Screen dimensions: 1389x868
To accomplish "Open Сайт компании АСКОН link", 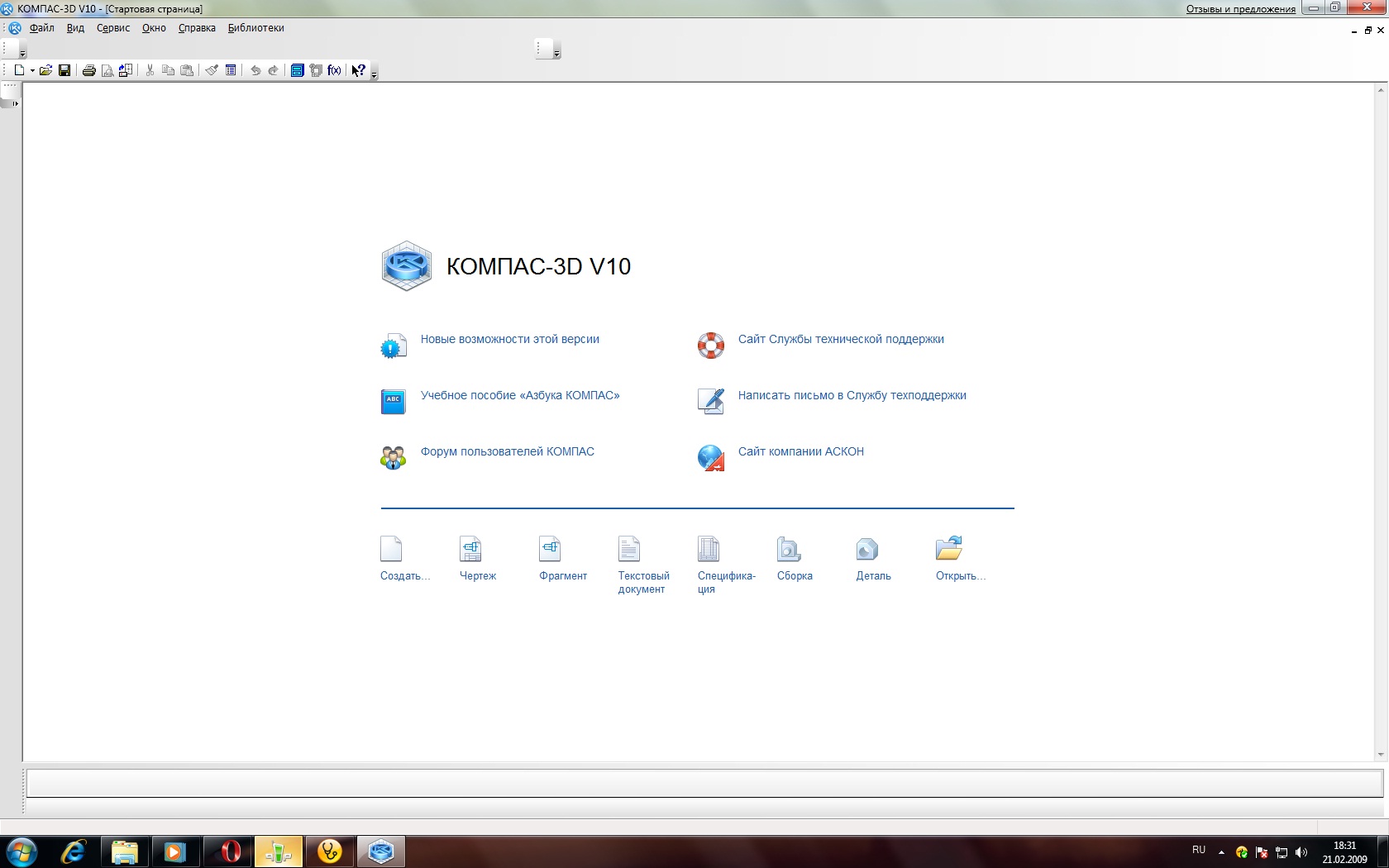I will (x=800, y=451).
